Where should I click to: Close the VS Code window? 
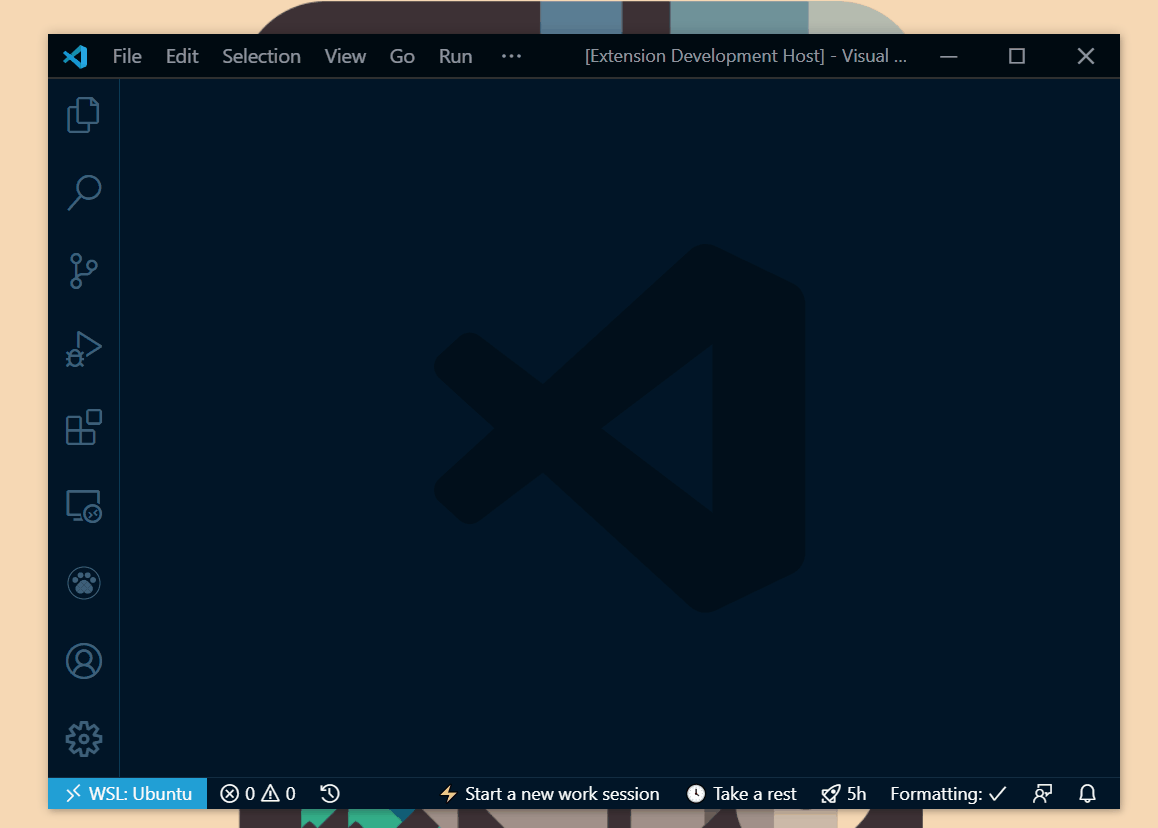(1086, 56)
